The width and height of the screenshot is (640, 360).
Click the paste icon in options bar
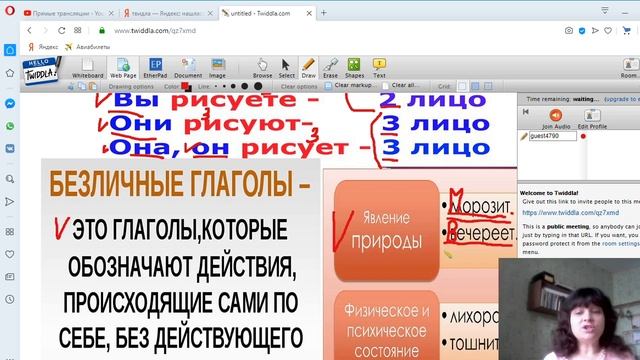click(x=93, y=86)
